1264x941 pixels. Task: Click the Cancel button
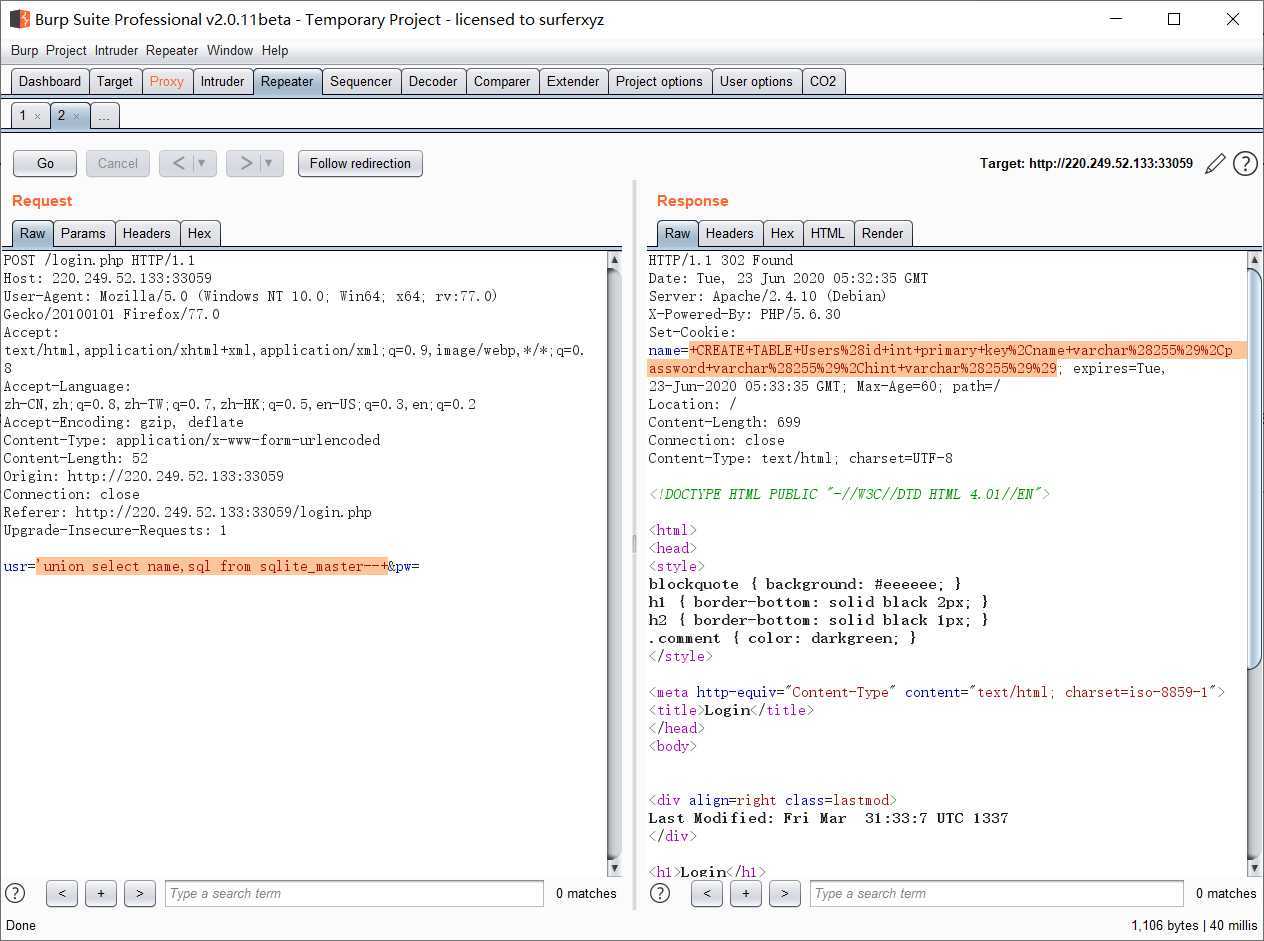(118, 163)
